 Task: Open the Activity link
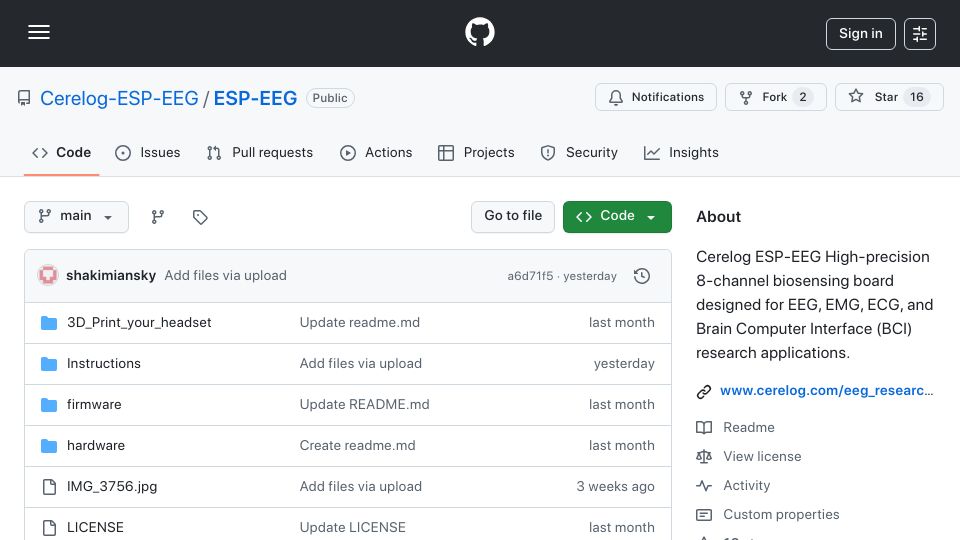click(746, 486)
